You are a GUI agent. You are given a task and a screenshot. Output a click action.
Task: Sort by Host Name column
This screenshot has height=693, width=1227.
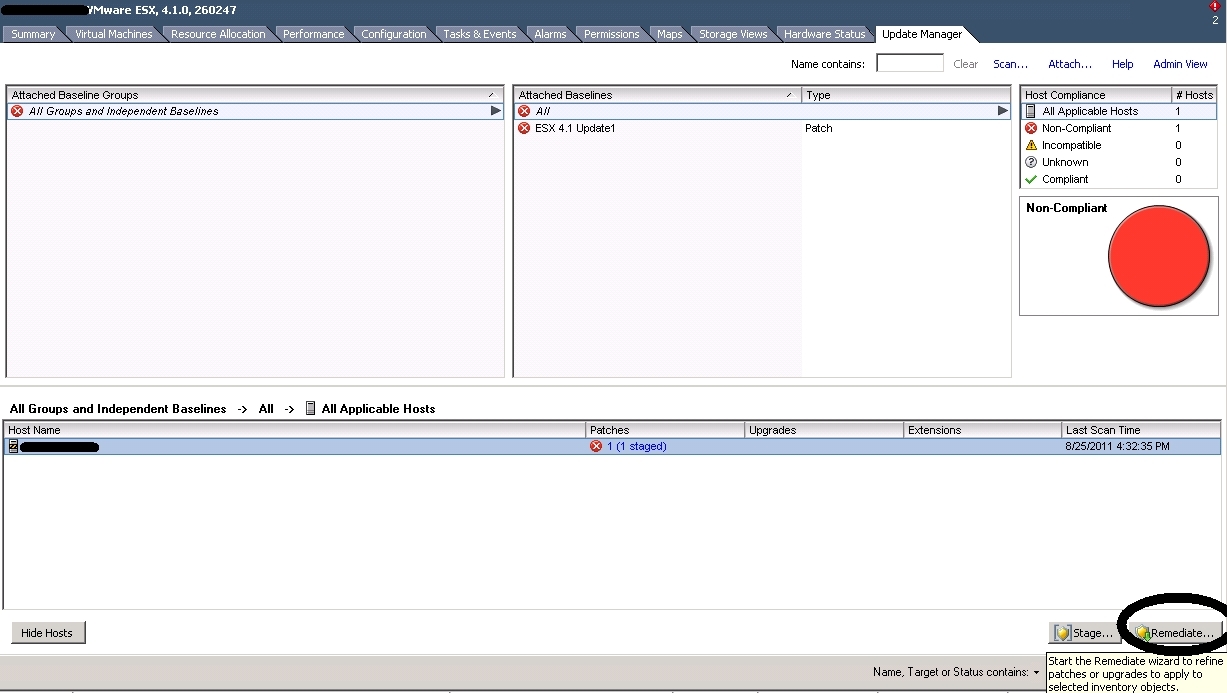pos(295,430)
